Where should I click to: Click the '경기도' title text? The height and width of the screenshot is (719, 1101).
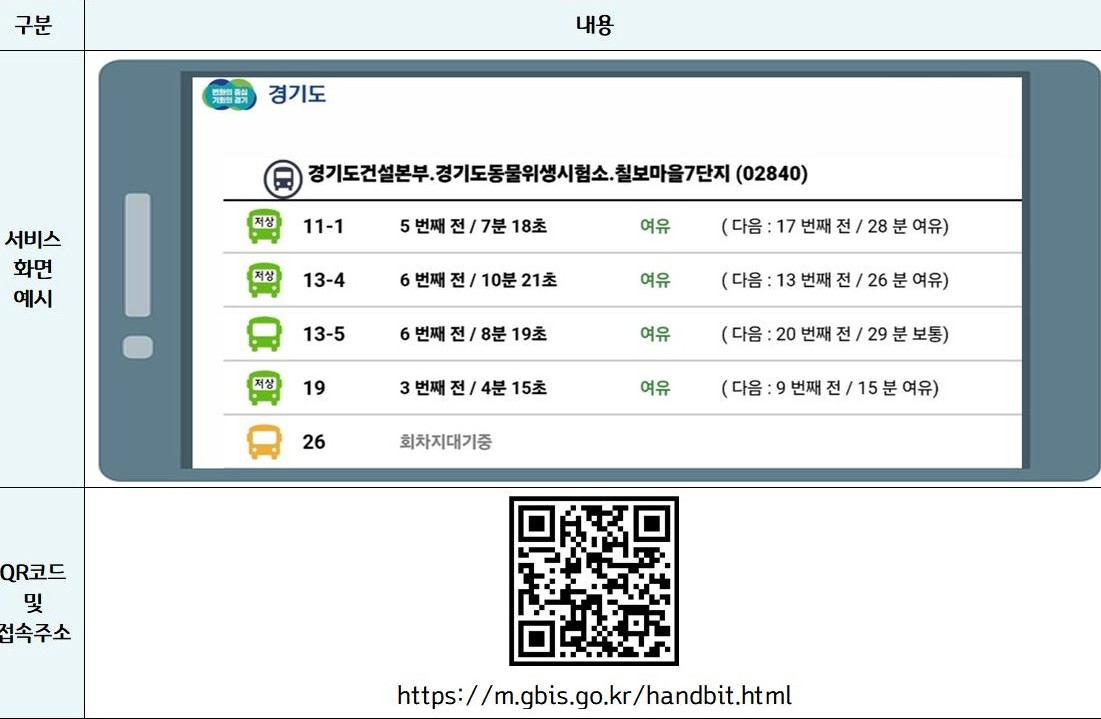[297, 94]
